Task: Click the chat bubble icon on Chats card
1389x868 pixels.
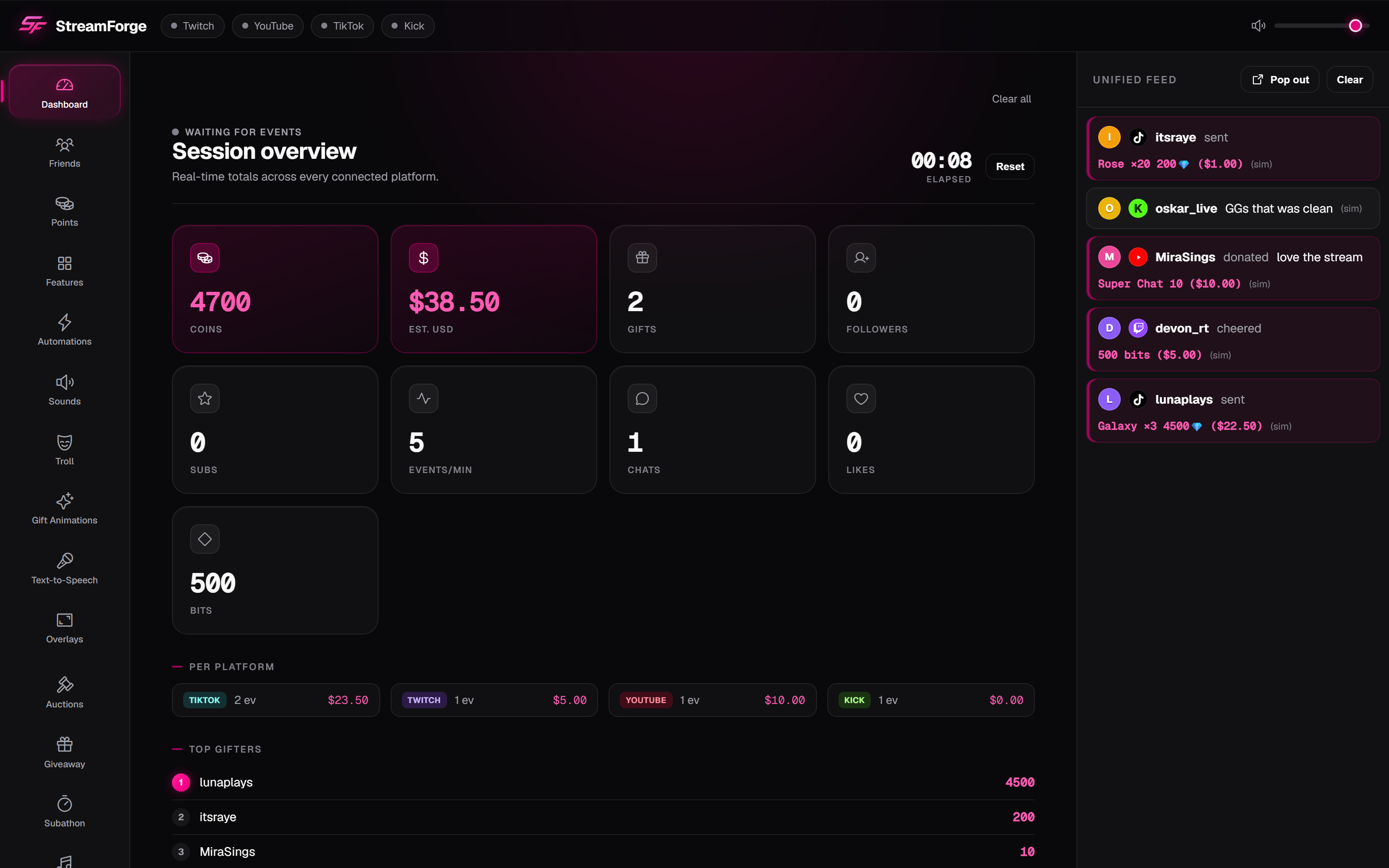Action: 642,398
